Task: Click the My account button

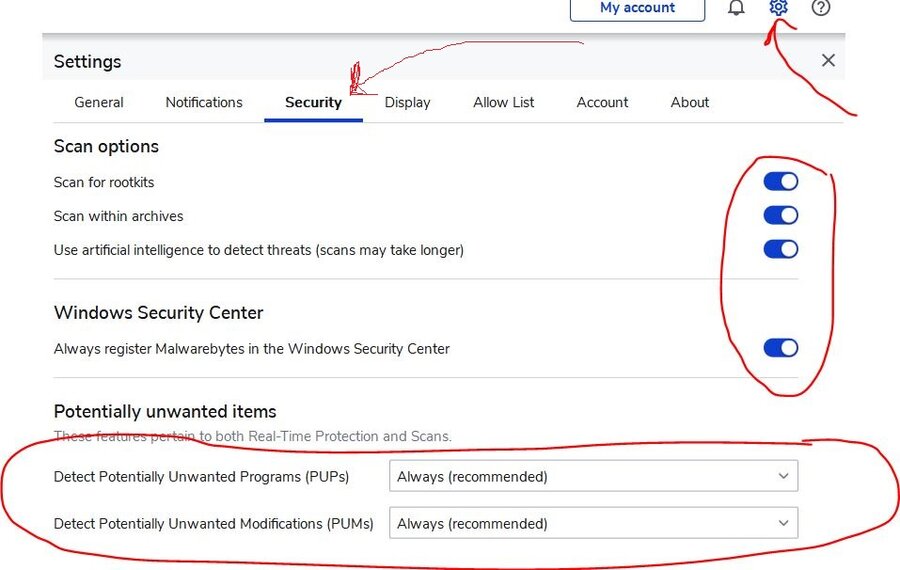Action: [x=637, y=8]
